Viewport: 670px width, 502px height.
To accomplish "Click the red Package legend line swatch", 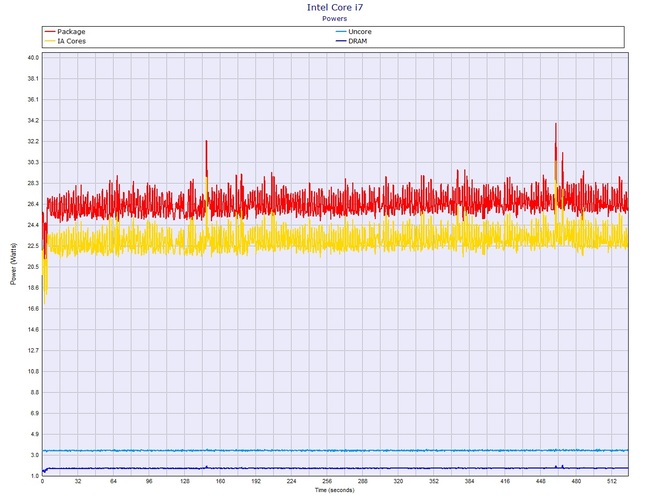I will tap(50, 32).
